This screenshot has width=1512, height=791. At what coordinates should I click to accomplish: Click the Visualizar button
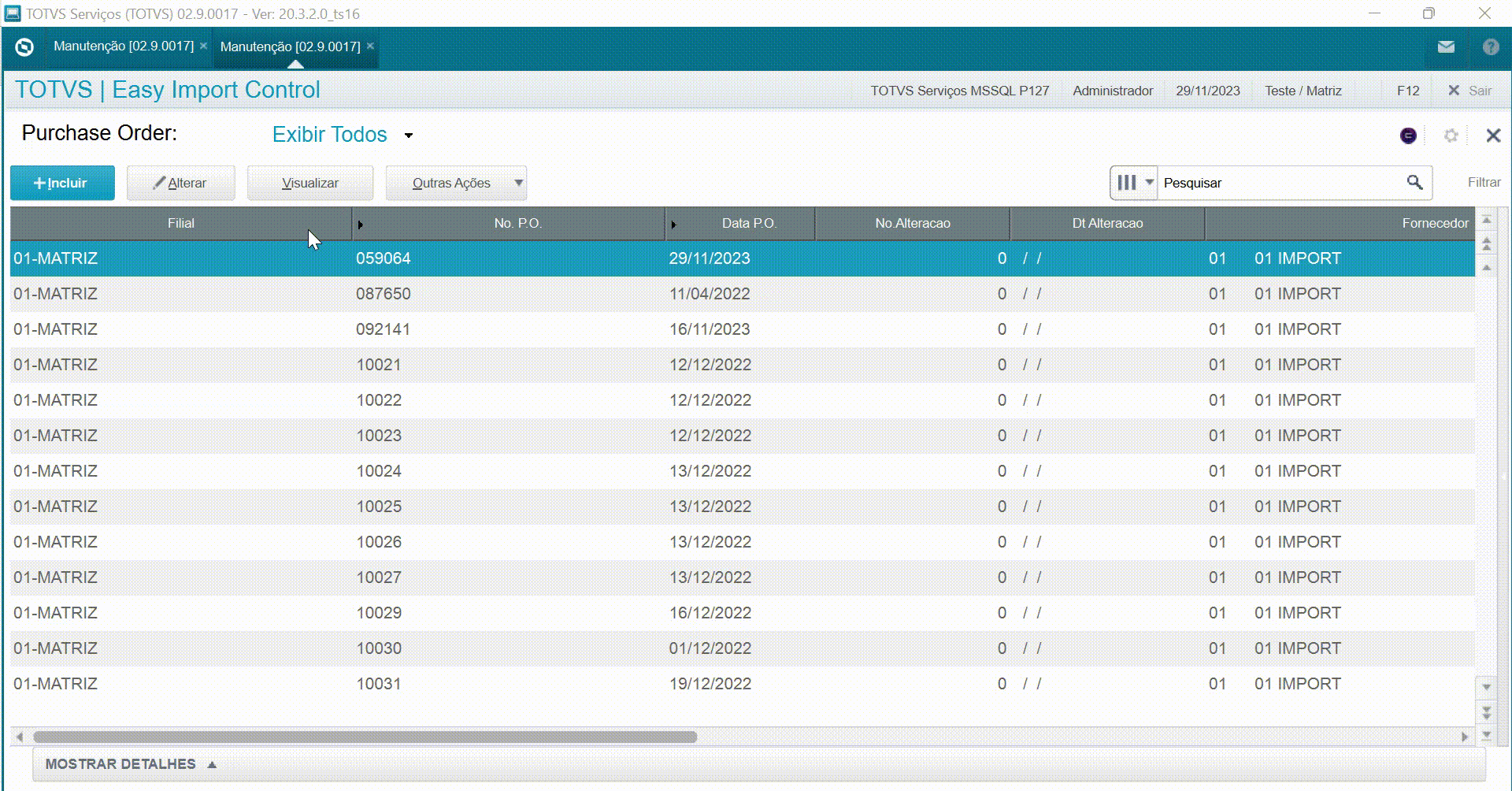tap(310, 183)
